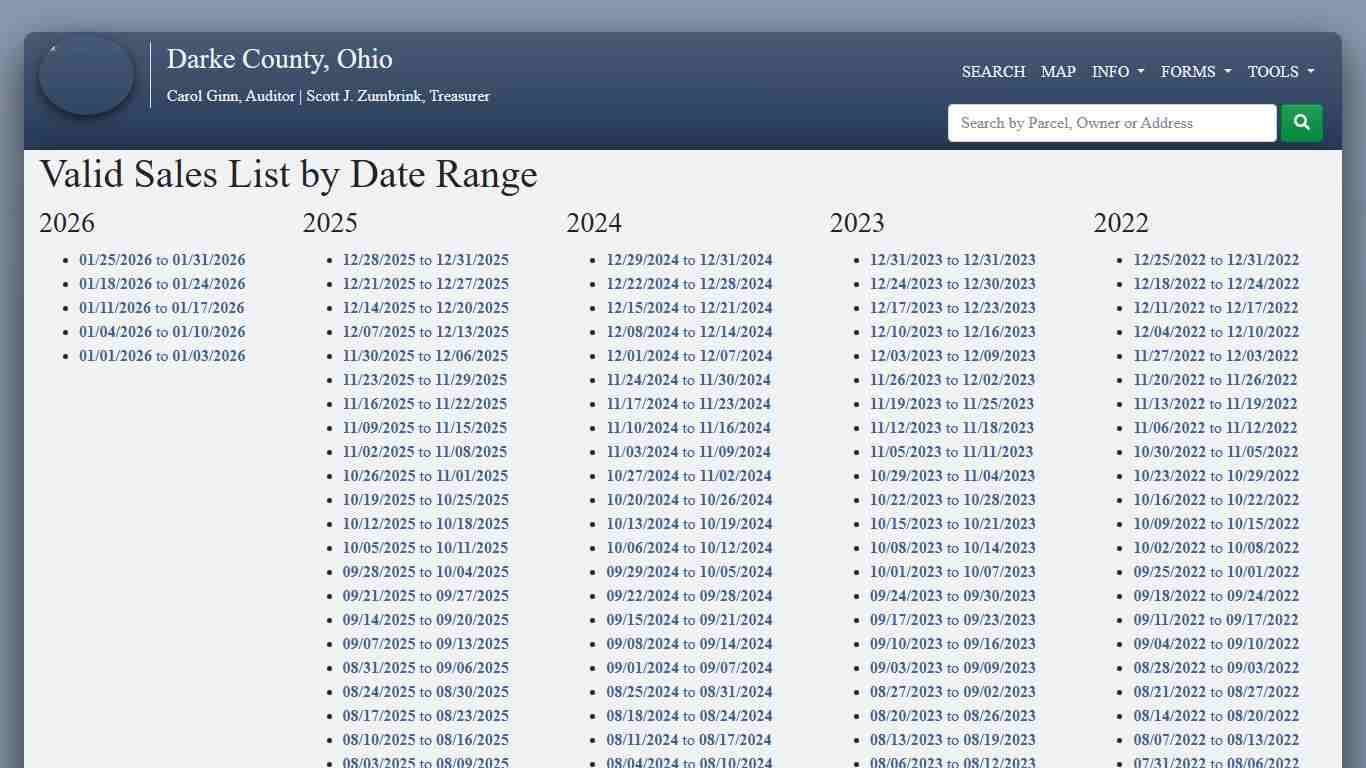The height and width of the screenshot is (768, 1366).
Task: Click the 08/07/2022 to 08/13/2022 link
Action: pyautogui.click(x=1216, y=739)
